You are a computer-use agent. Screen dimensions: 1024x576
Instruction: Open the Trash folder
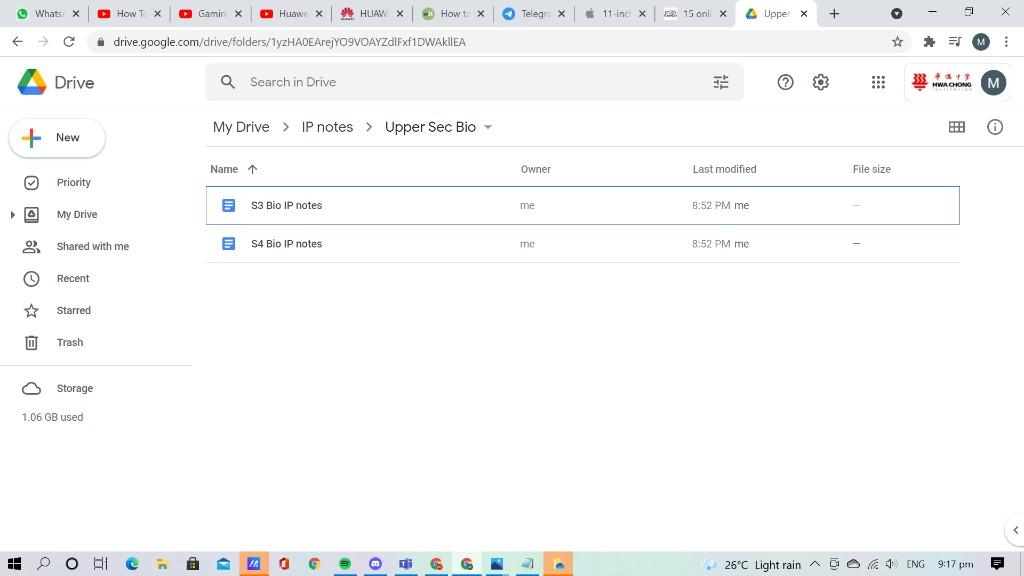coord(69,342)
